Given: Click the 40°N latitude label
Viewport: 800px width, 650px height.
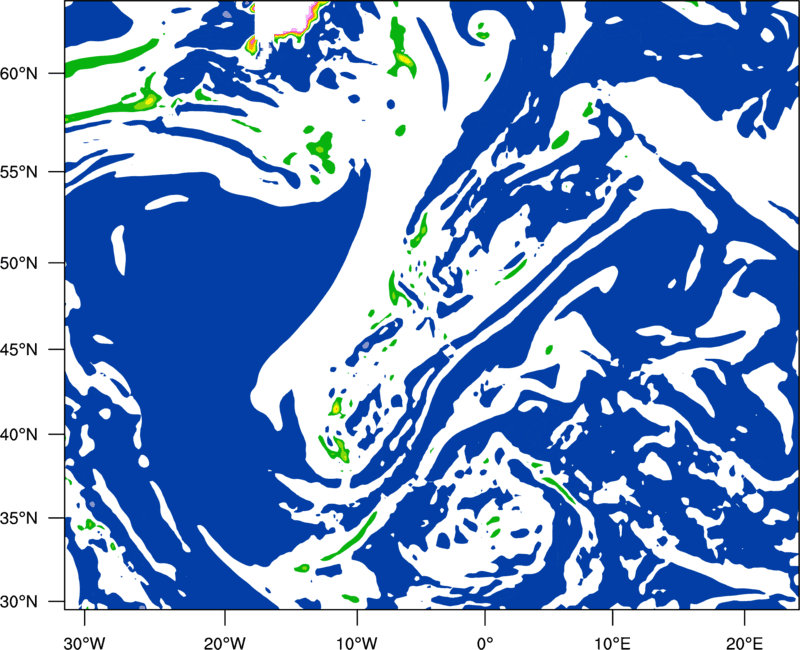Looking at the screenshot, I should [x=19, y=435].
